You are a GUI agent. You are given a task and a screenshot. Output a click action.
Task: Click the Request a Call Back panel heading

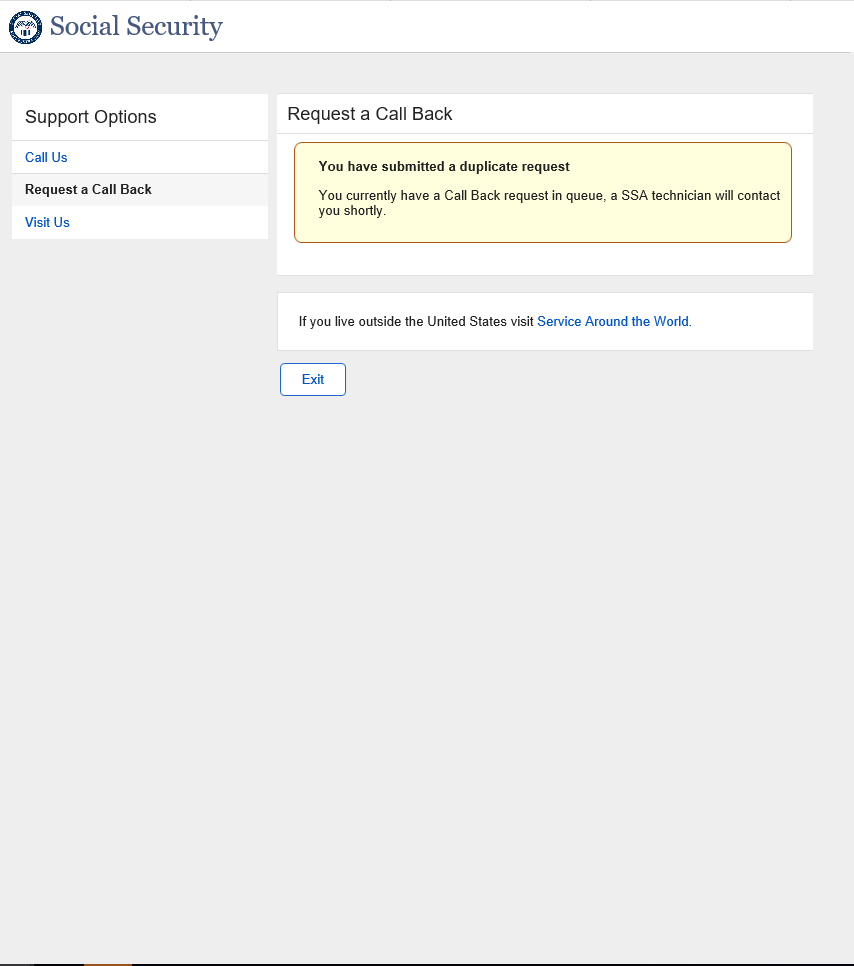370,114
